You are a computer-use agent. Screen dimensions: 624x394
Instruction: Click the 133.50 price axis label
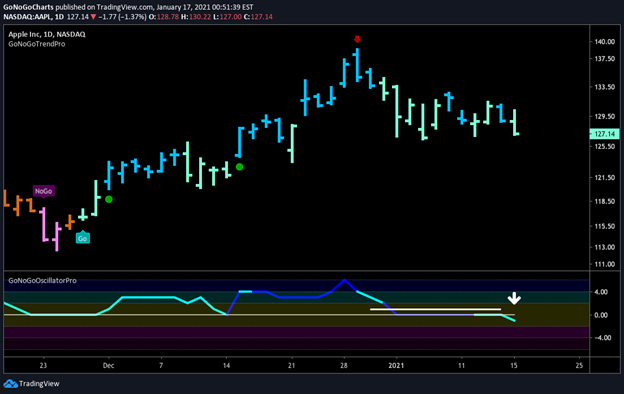(604, 87)
